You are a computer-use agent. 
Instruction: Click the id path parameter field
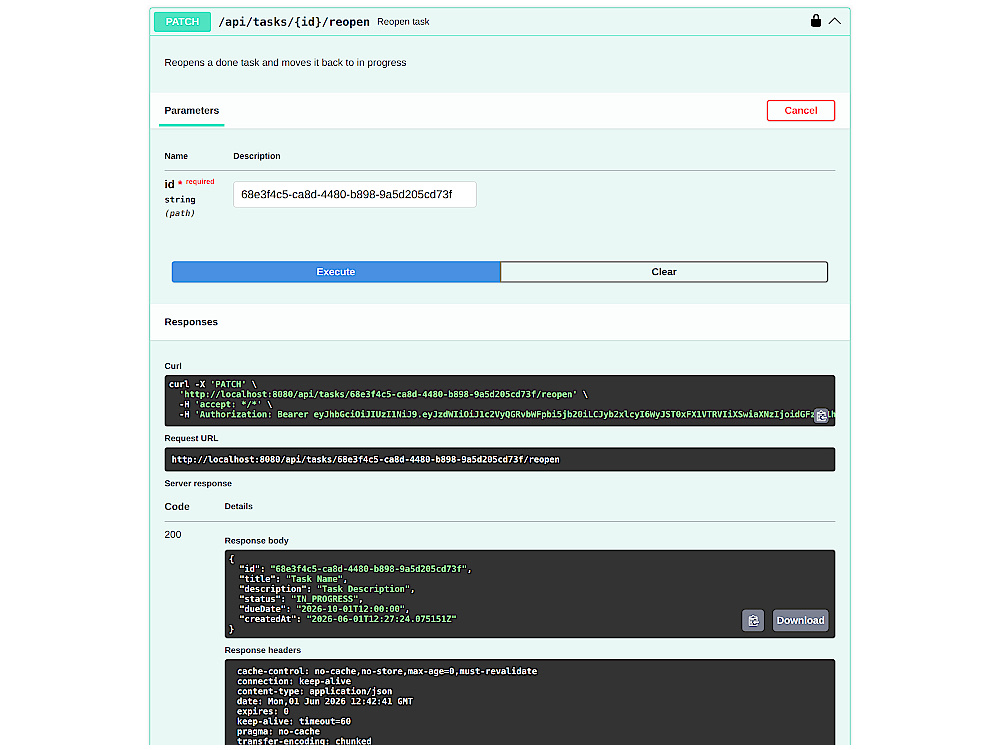(x=355, y=195)
